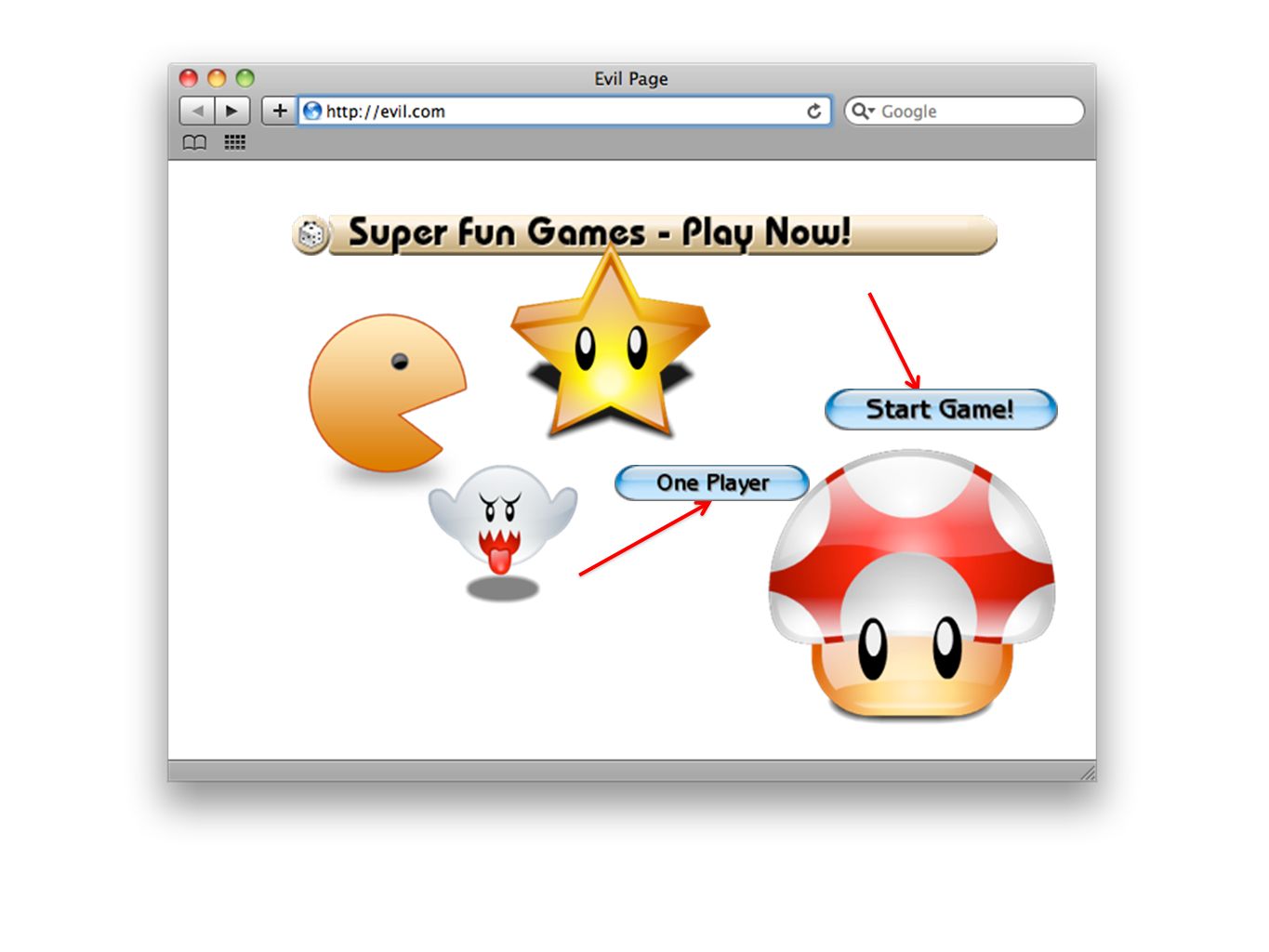Minimize the window with the yellow button

point(217,78)
